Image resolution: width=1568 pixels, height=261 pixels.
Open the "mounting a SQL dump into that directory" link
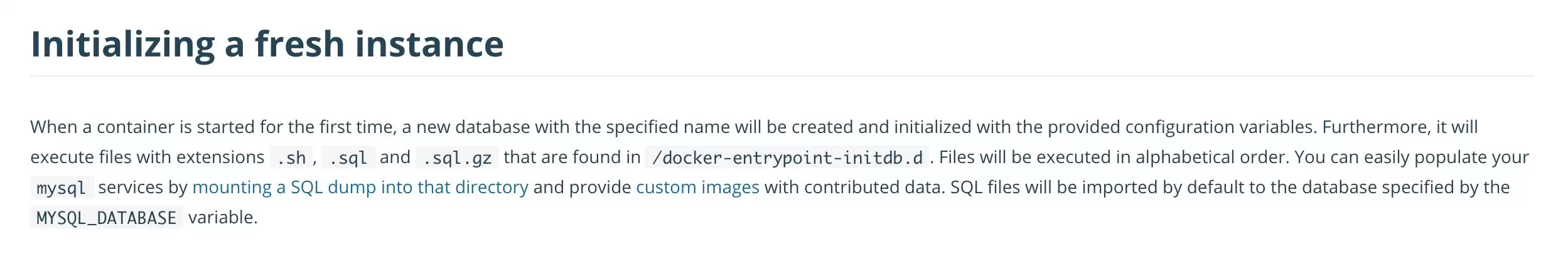point(360,187)
